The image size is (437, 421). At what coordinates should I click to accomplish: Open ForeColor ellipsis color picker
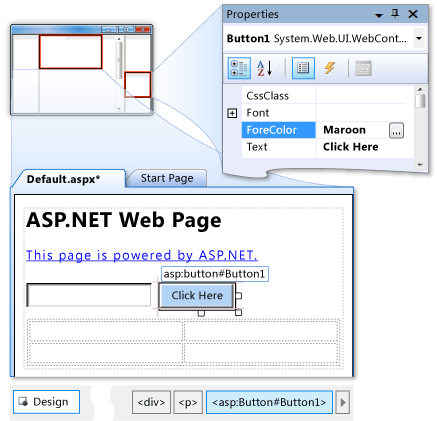click(396, 130)
